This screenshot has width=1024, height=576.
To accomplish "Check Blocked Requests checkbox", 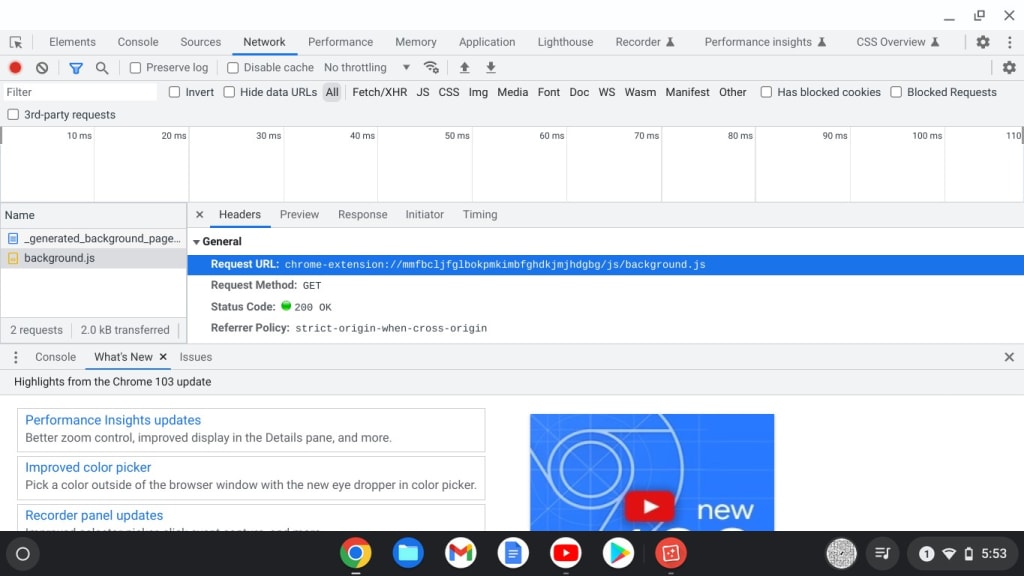I will 896,92.
